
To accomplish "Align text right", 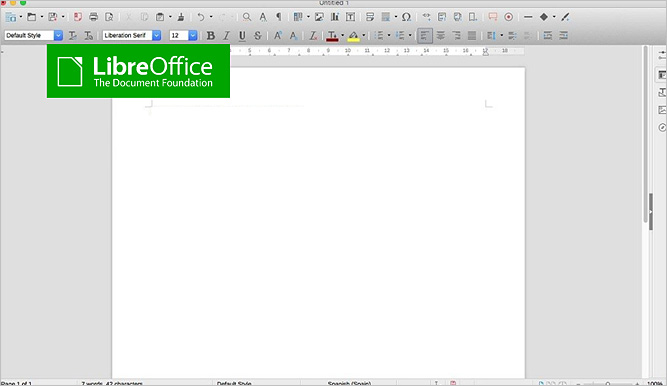I will tap(456, 36).
